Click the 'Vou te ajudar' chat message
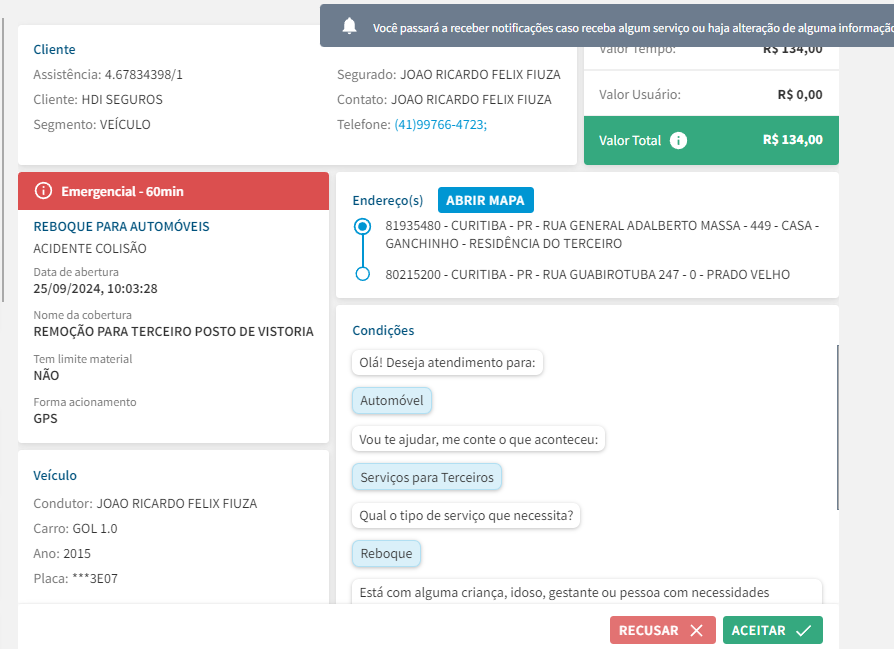 pyautogui.click(x=478, y=440)
